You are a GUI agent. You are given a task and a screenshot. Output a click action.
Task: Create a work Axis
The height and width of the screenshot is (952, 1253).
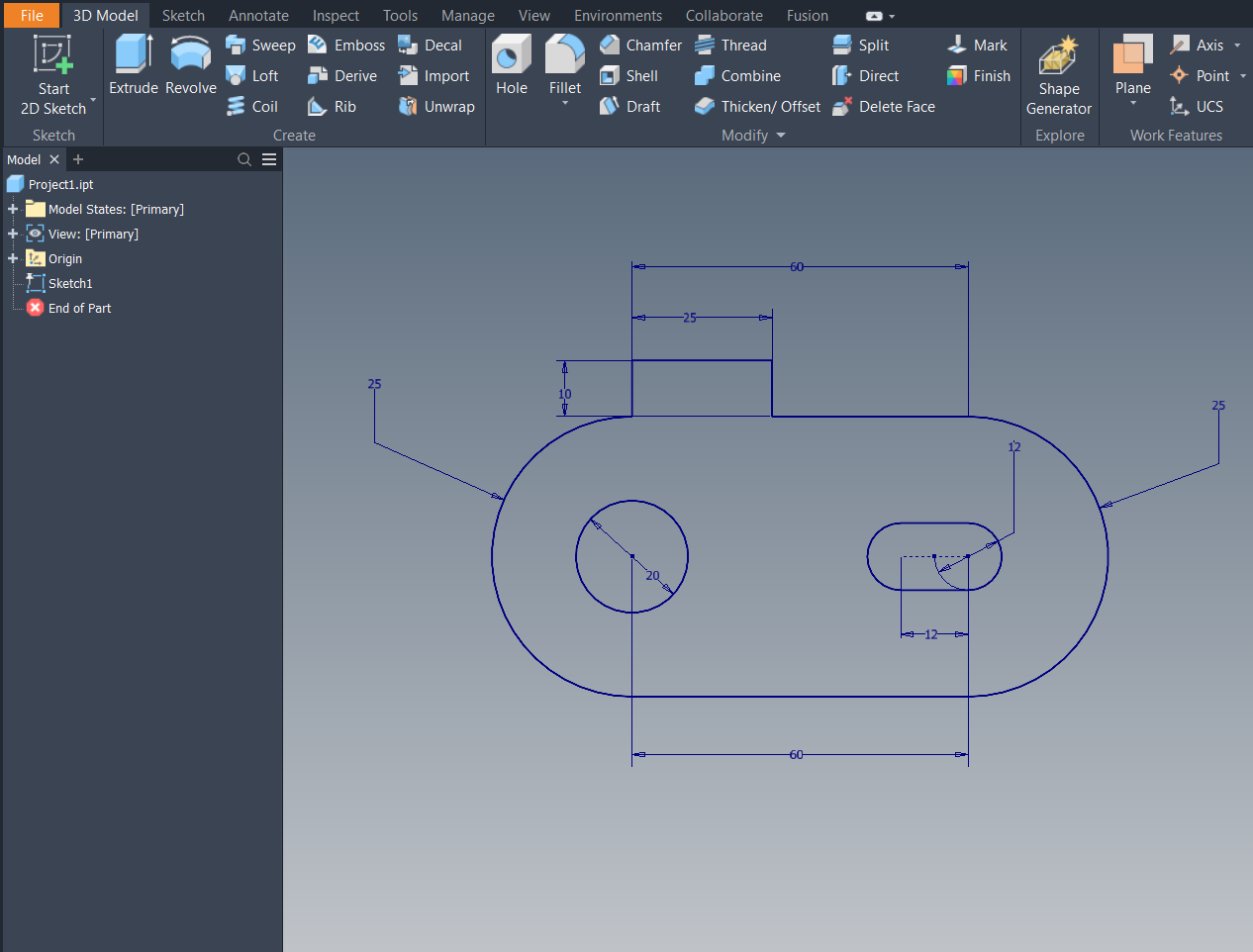[x=1197, y=46]
